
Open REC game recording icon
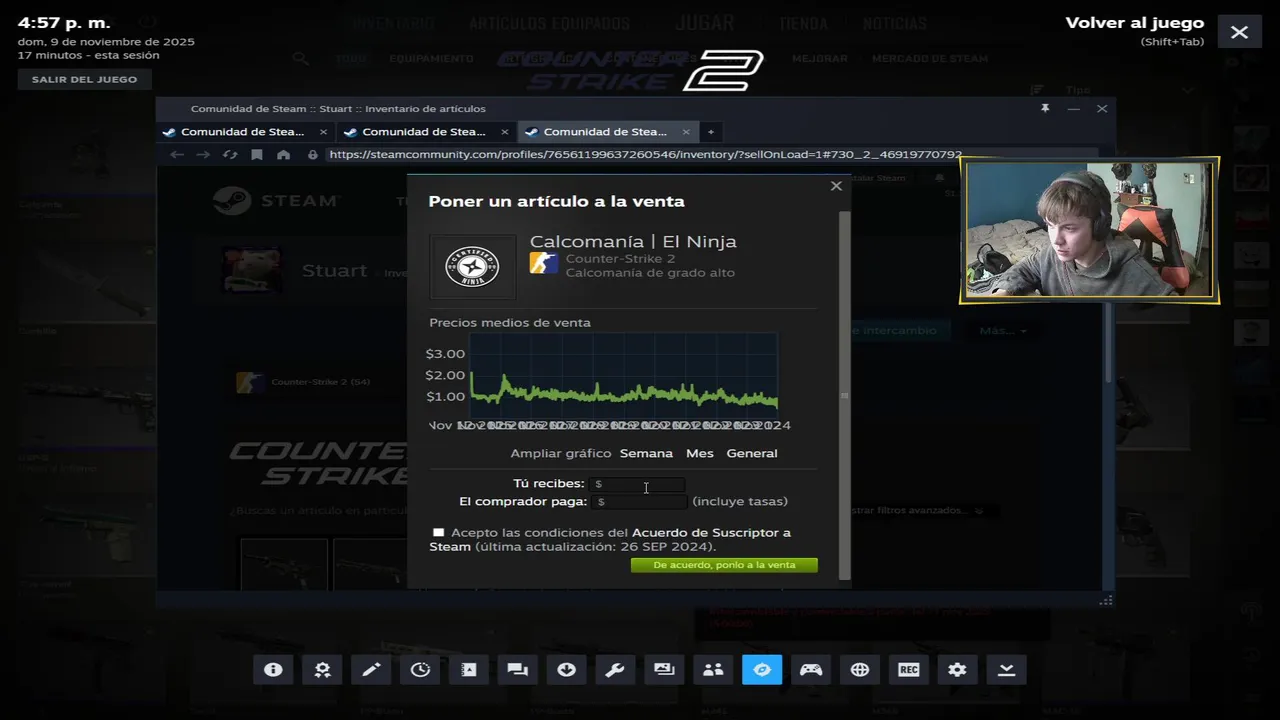[909, 670]
